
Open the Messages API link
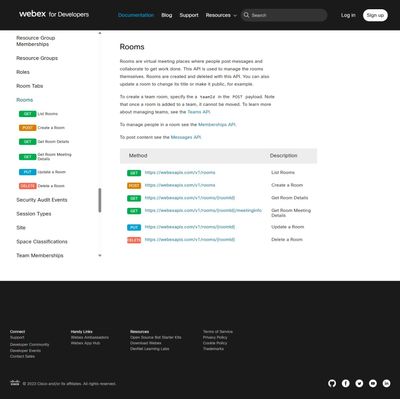186,137
